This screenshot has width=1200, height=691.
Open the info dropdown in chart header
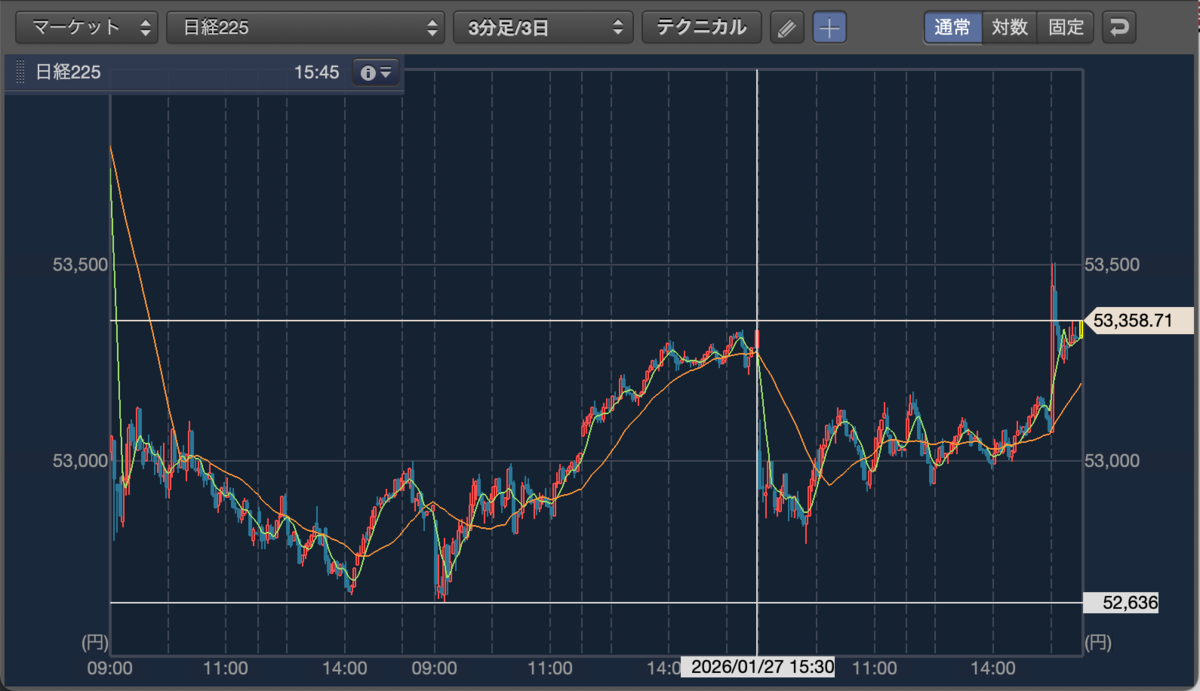[x=377, y=73]
